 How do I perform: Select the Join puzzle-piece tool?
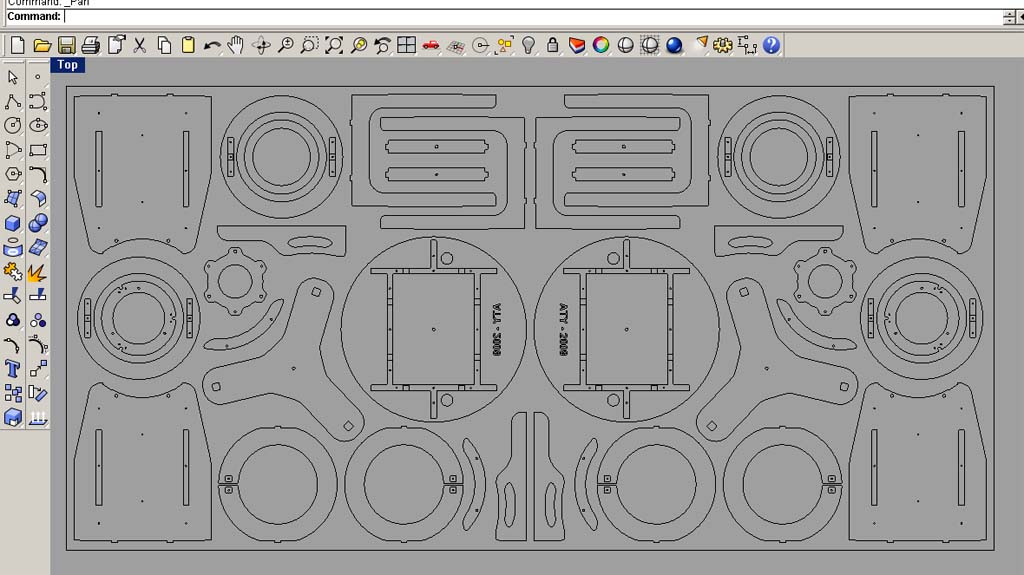click(x=12, y=272)
